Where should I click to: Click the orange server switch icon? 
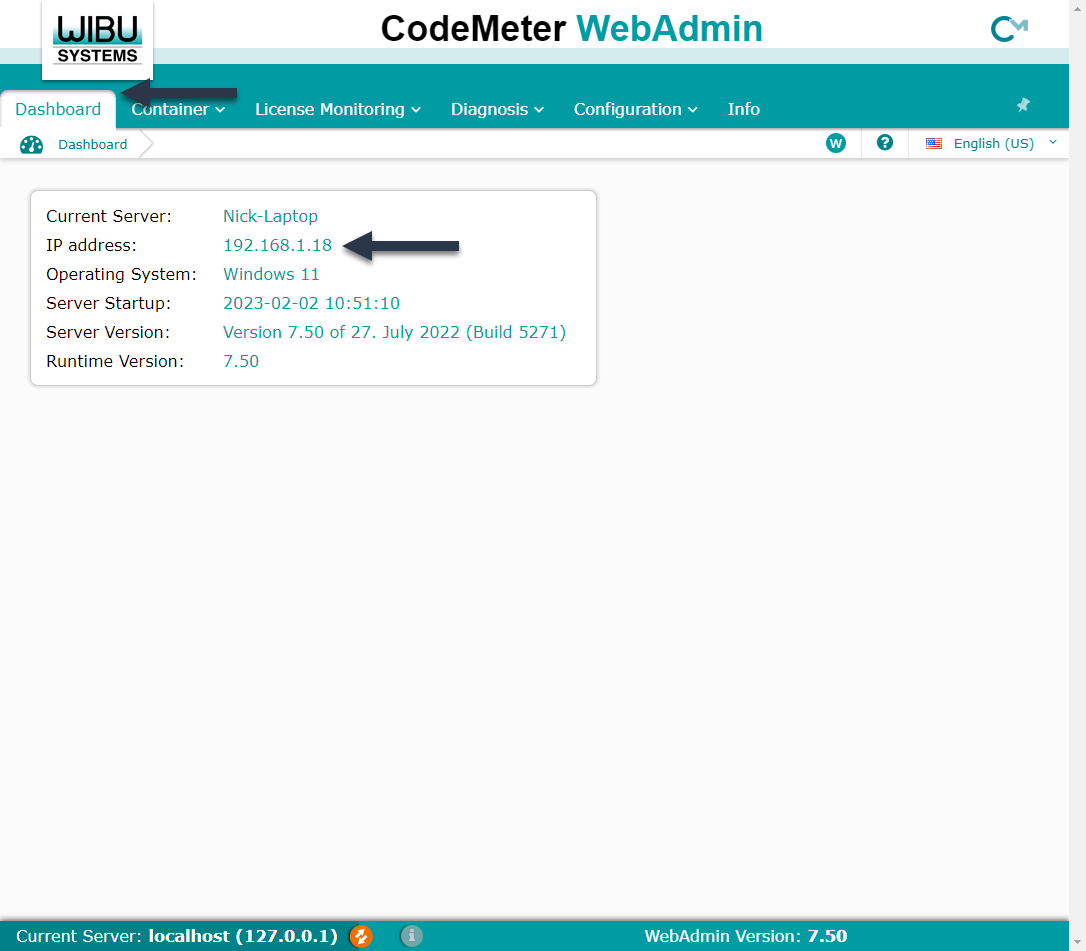click(361, 936)
